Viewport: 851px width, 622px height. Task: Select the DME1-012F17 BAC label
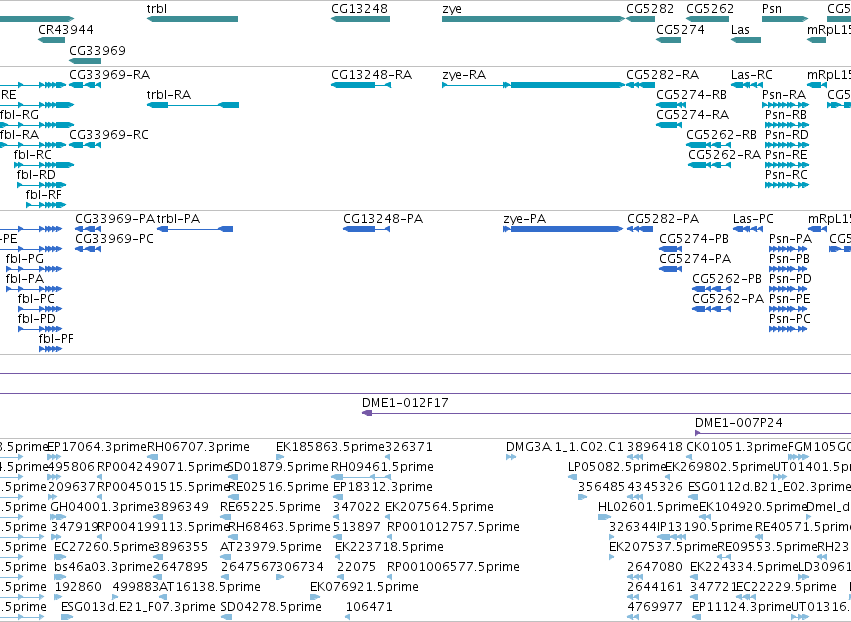[405, 403]
